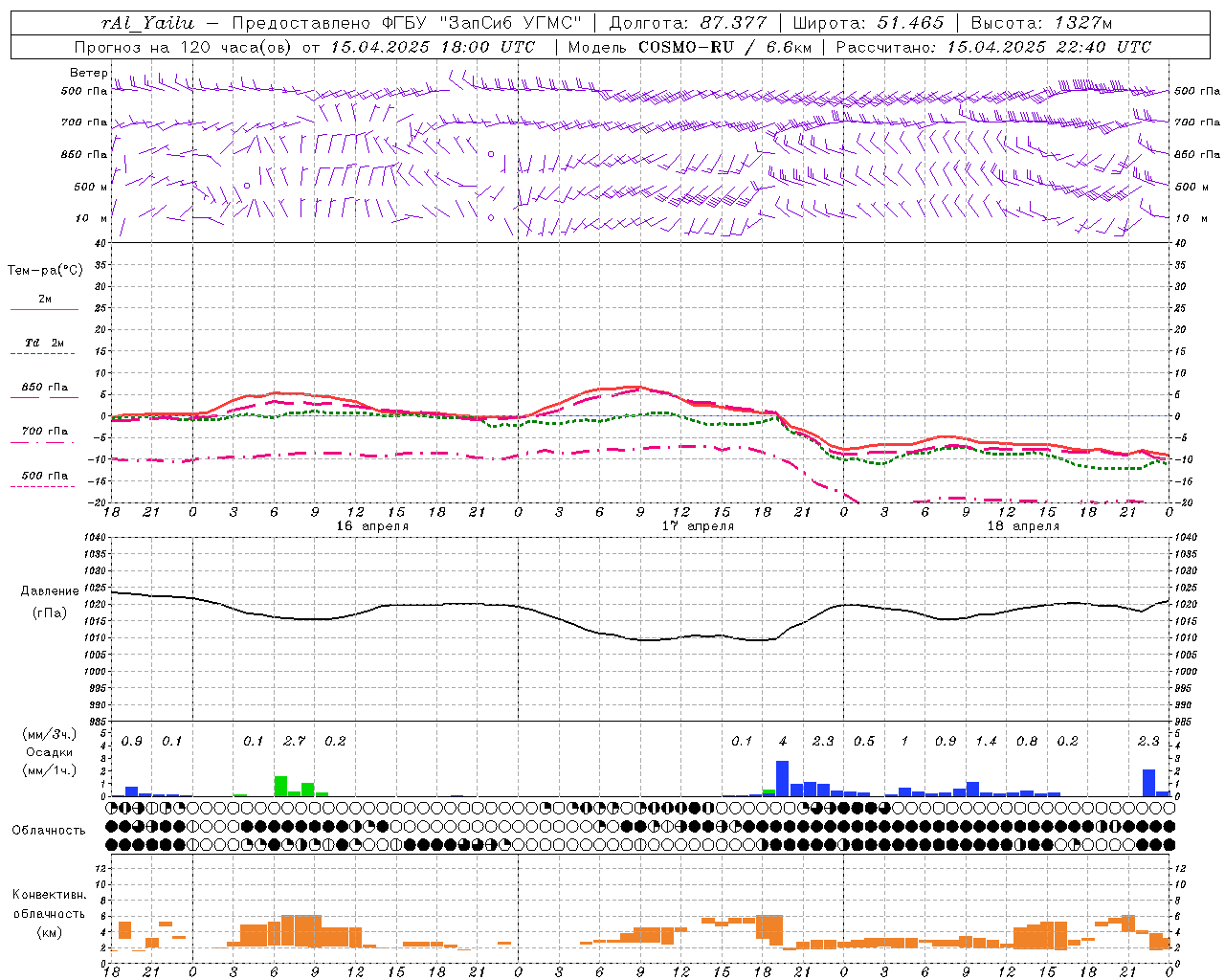Click the 'Модель COSMO-RU / 6.6км' text

[690, 47]
